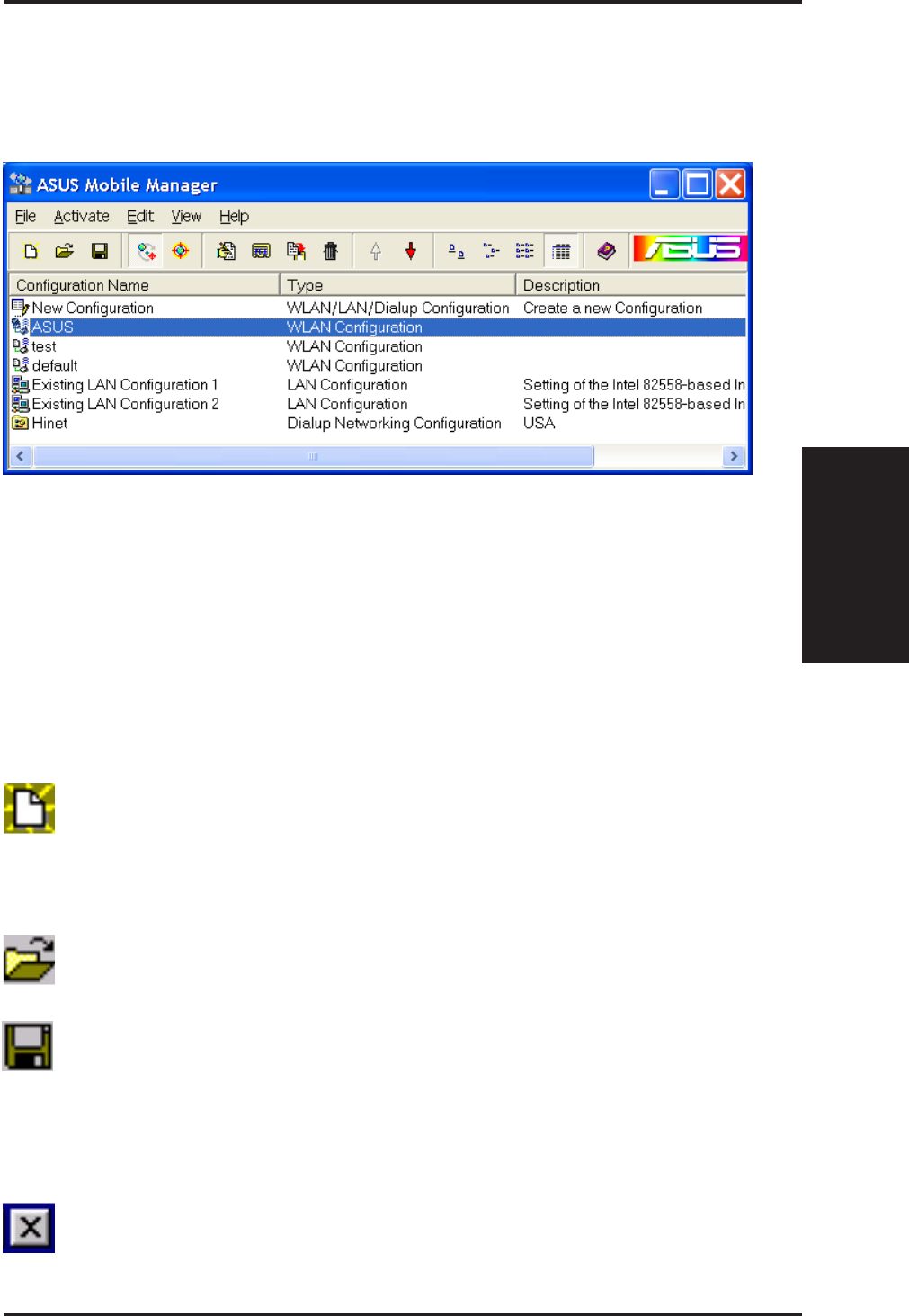Screen dimensions: 909x1316
Task: Click the title bar app icon
Action: tap(21, 184)
